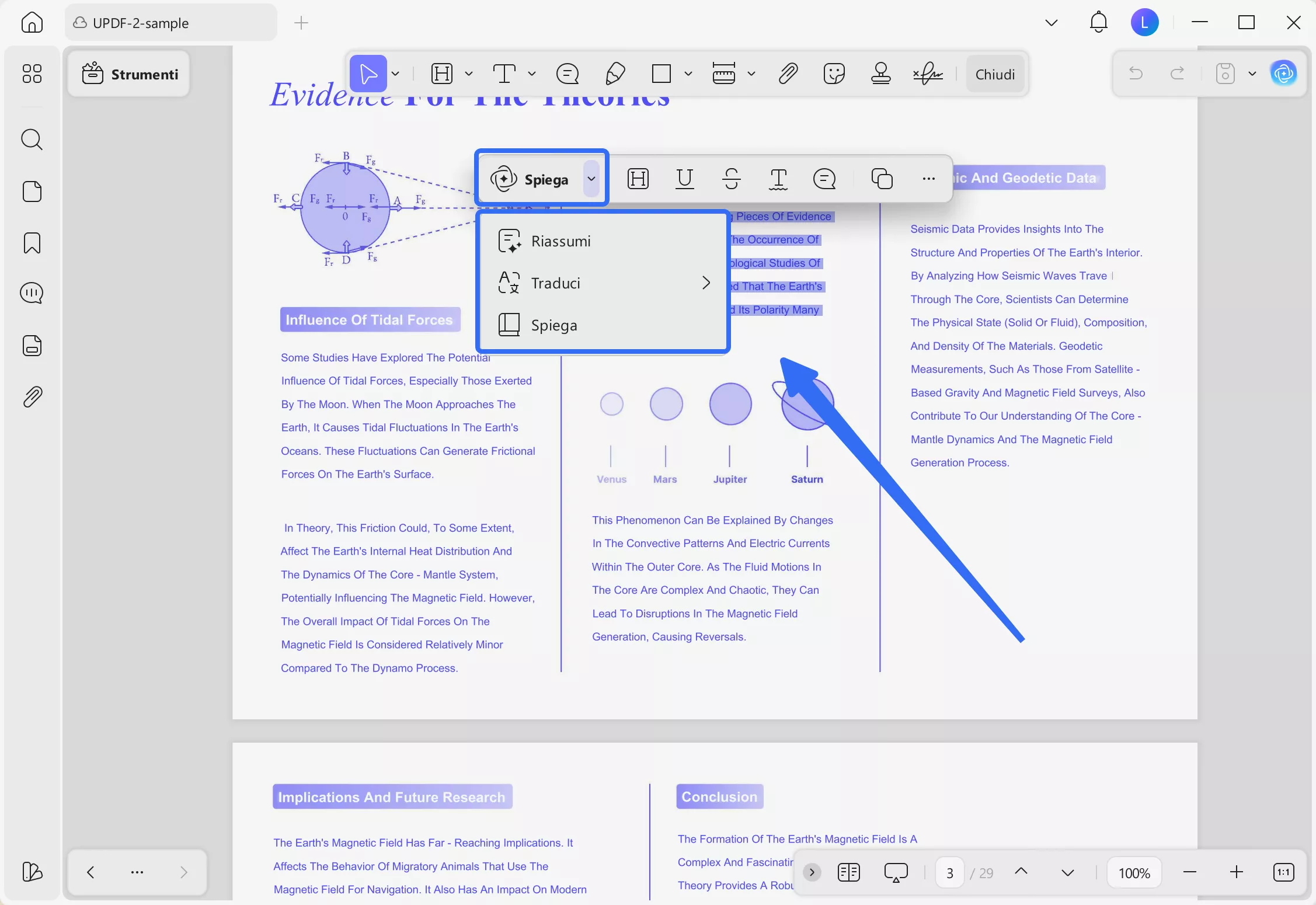Expand the Spiega dropdown arrow
1316x905 pixels.
pos(591,179)
